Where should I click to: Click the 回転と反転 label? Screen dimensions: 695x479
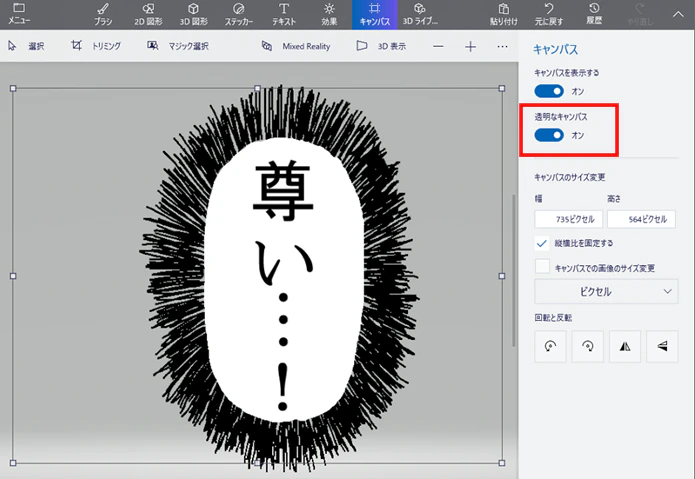(x=553, y=318)
